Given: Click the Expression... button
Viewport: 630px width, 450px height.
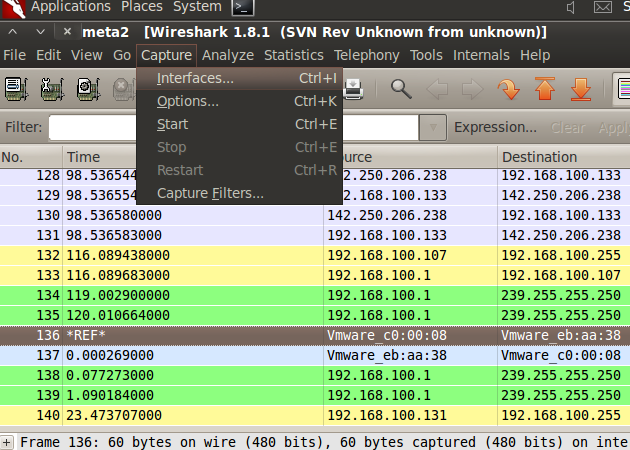Looking at the screenshot, I should click(495, 127).
